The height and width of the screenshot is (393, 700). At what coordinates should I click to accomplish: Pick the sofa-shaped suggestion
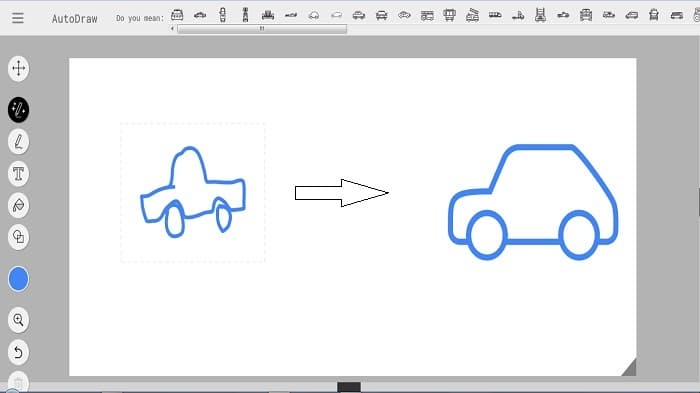(268, 16)
